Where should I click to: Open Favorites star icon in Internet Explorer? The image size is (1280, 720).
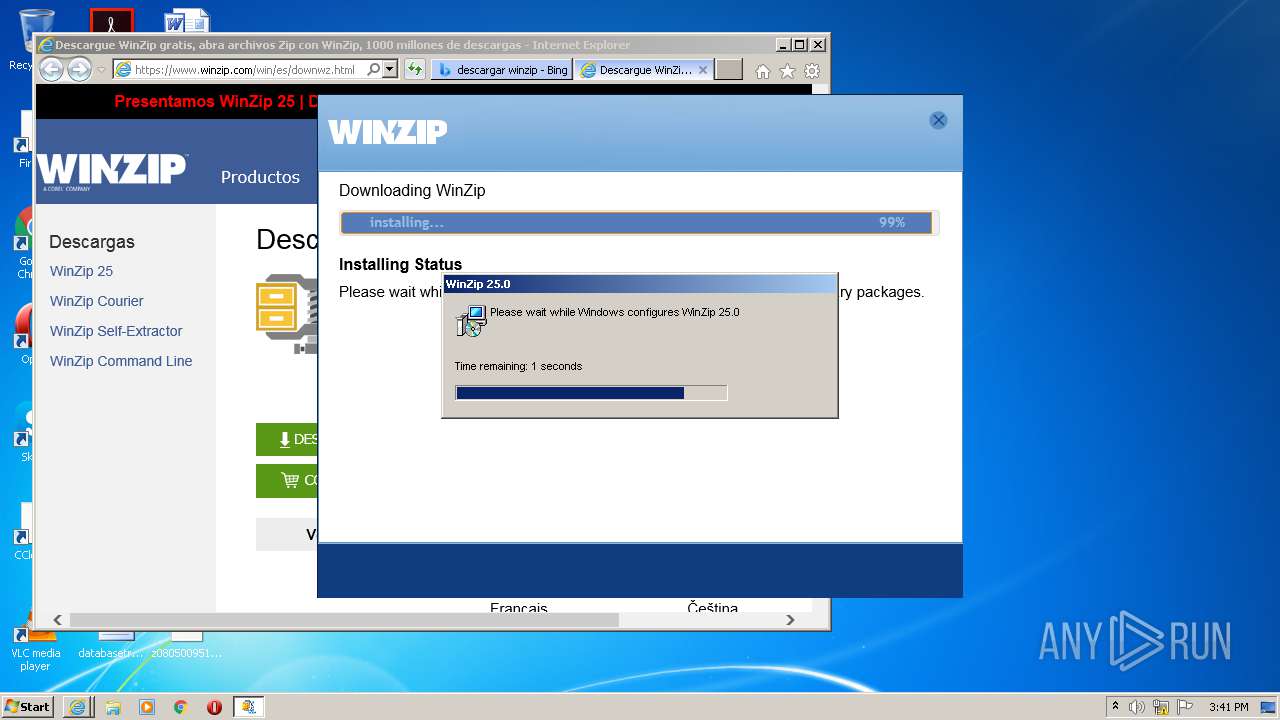click(x=787, y=71)
